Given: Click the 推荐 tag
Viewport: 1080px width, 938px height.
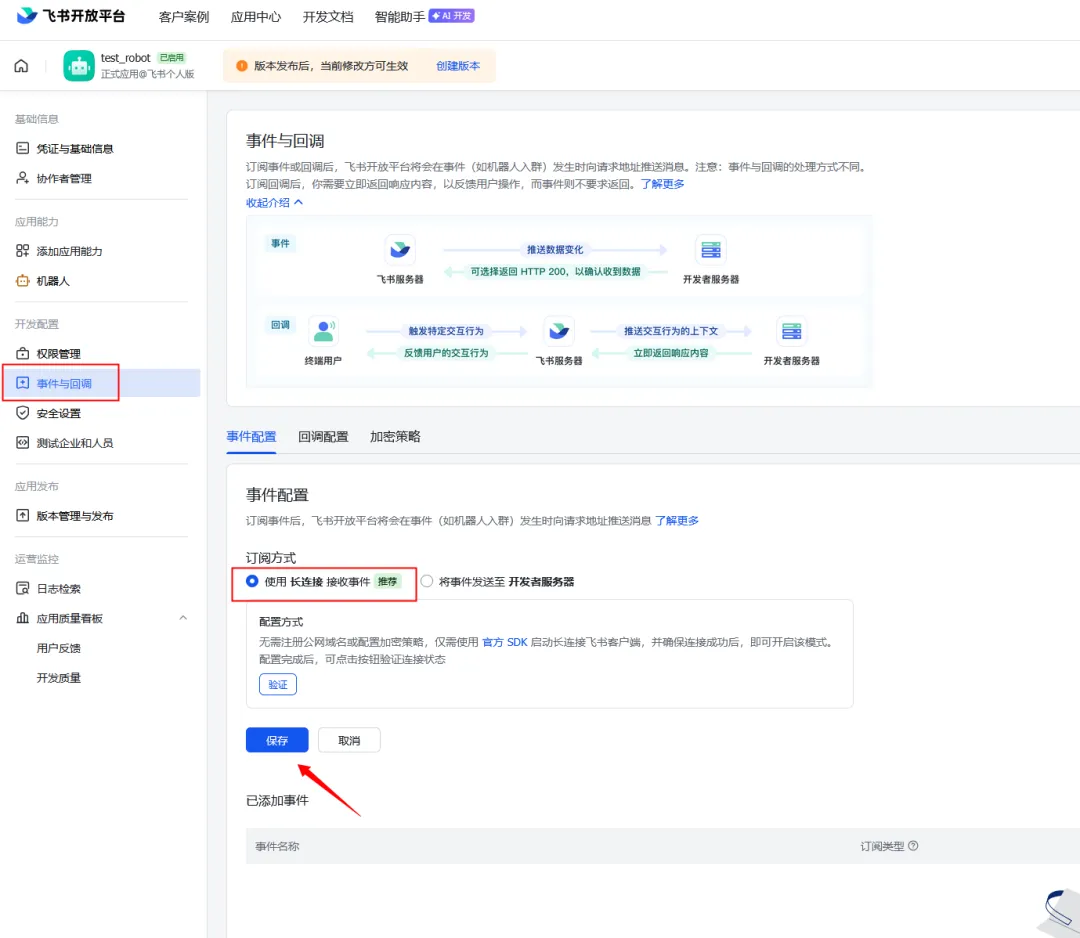Looking at the screenshot, I should [388, 582].
